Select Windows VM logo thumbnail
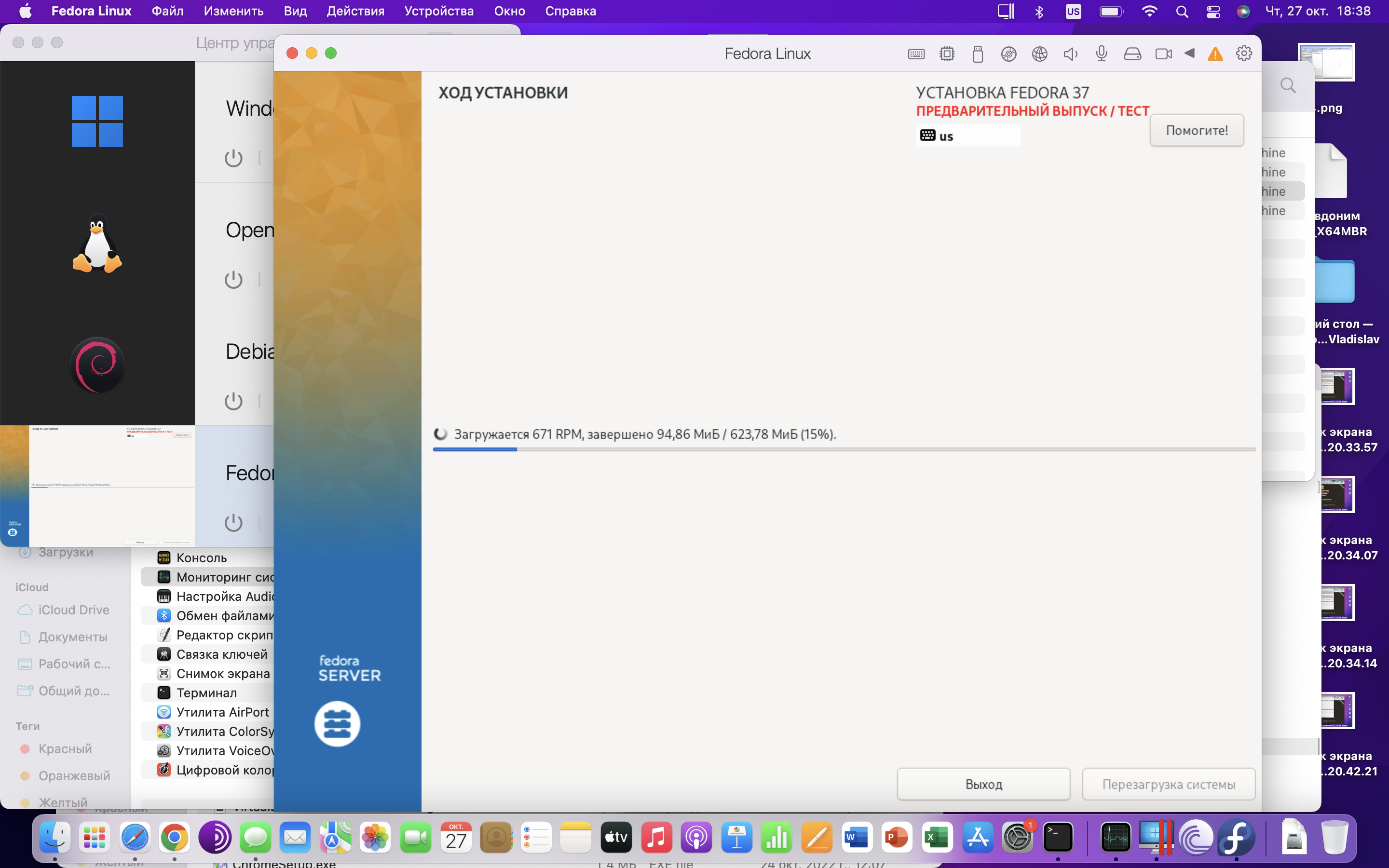This screenshot has height=868, width=1389. 97,122
